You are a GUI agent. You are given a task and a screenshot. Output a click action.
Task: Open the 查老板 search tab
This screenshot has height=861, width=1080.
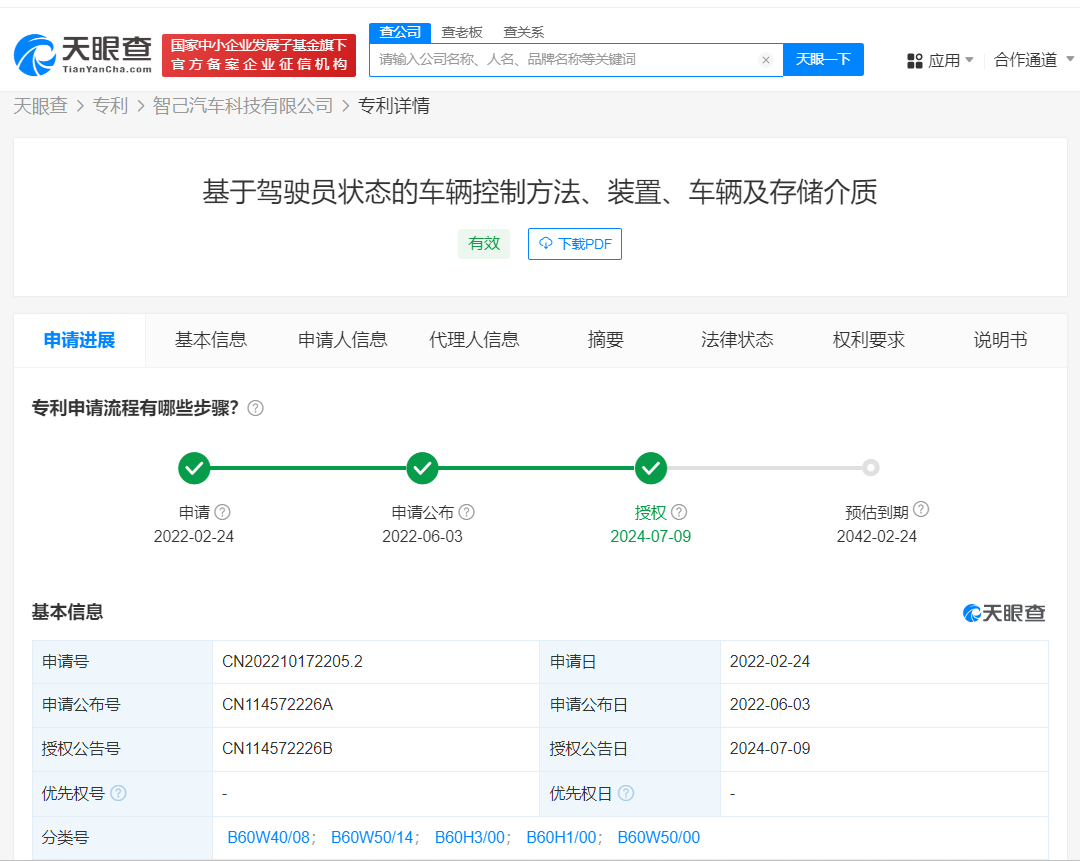[461, 32]
